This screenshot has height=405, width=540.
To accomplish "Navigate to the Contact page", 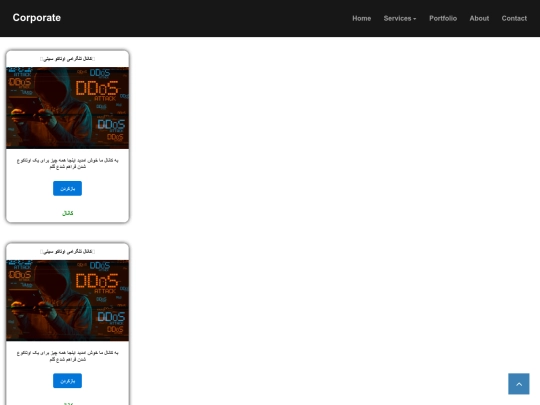I will (x=514, y=19).
